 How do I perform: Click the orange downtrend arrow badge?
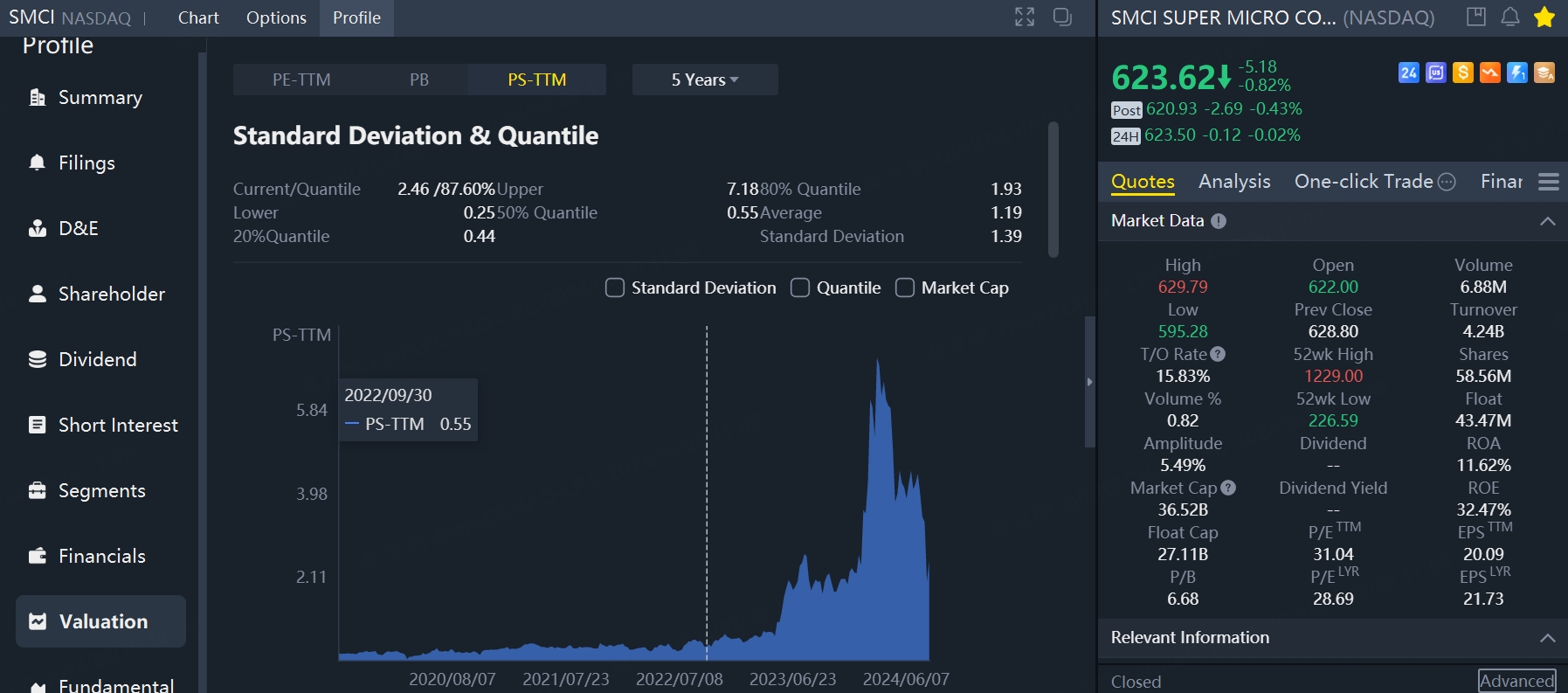[1490, 73]
